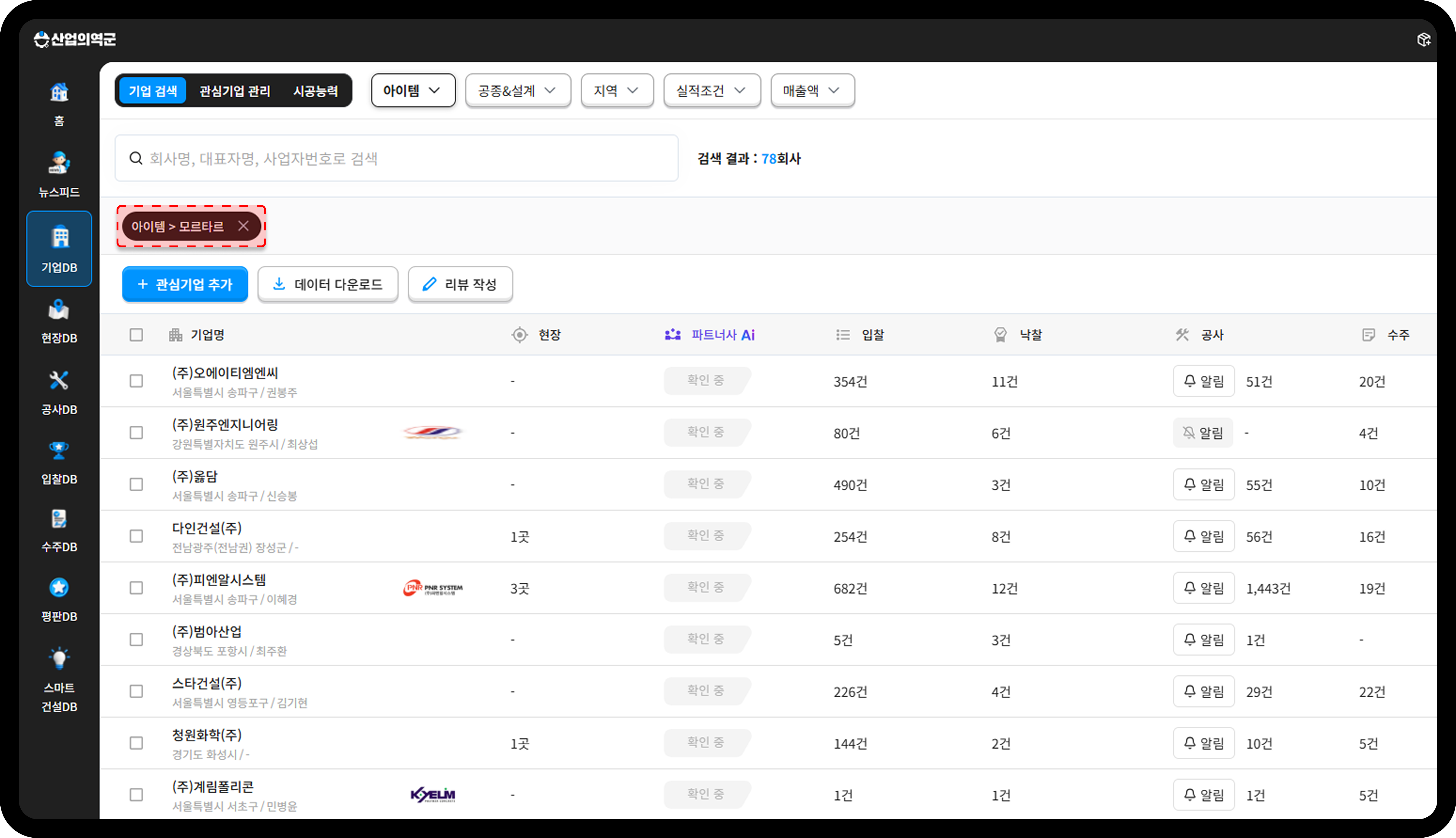The height and width of the screenshot is (838, 1456).
Task: Switch to the 관심기업 관리 tab
Action: pyautogui.click(x=235, y=91)
